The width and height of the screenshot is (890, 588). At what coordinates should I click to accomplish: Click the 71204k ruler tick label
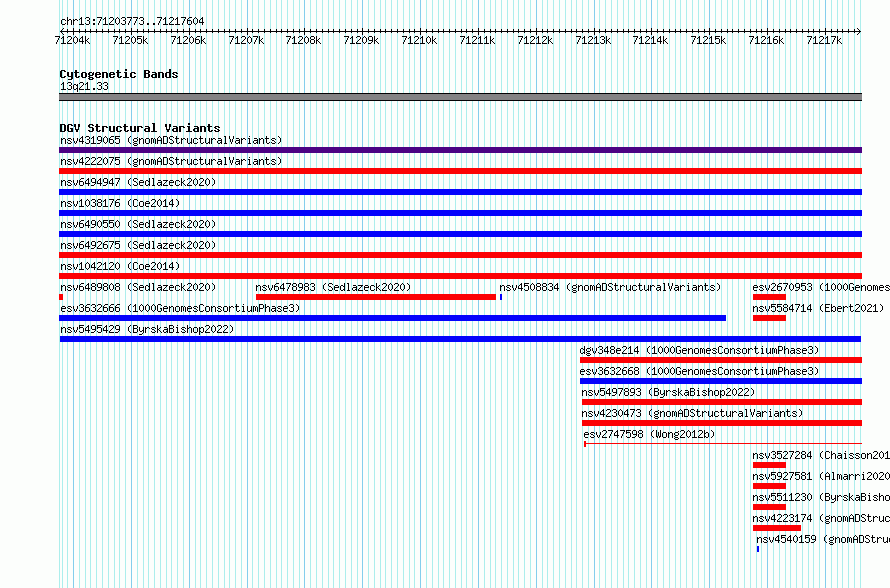tap(72, 40)
